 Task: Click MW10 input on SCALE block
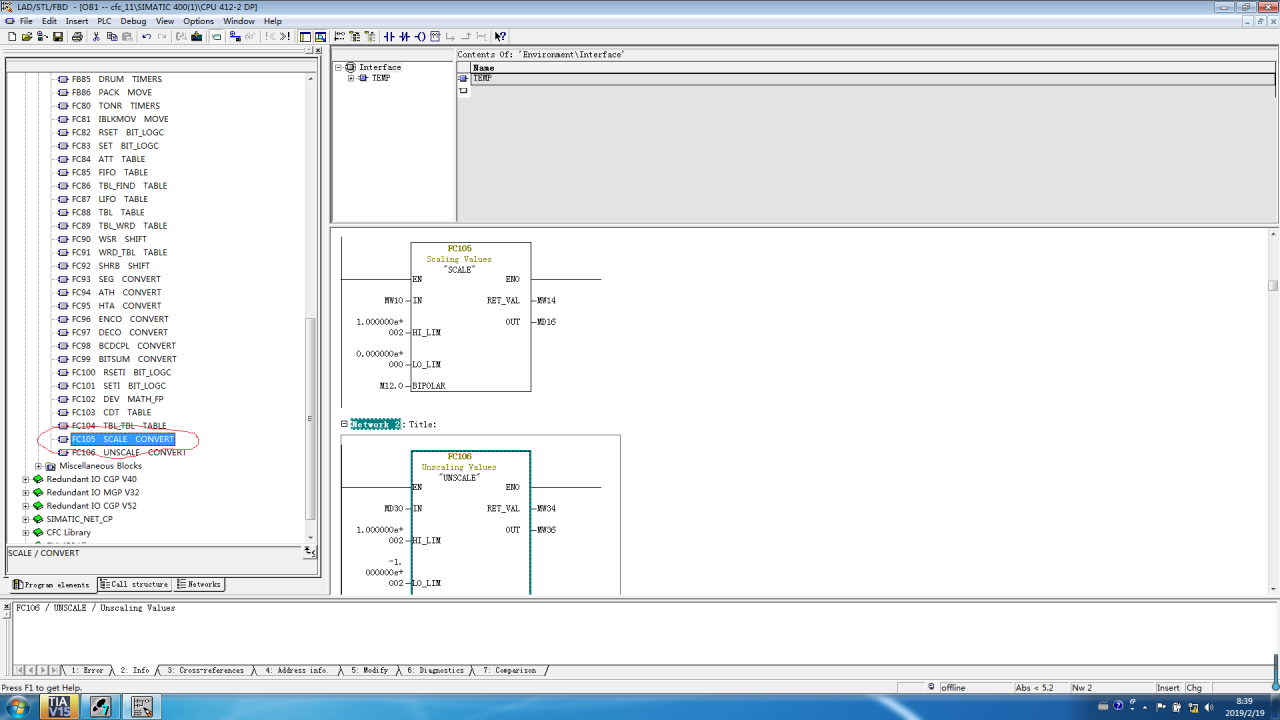coord(392,300)
